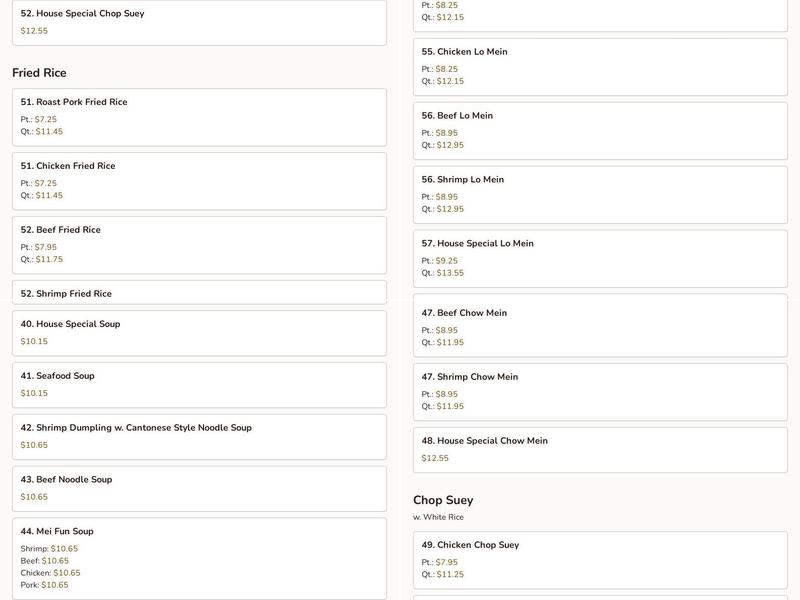Click the Fried Rice section heading
This screenshot has height=600, width=800.
point(39,73)
